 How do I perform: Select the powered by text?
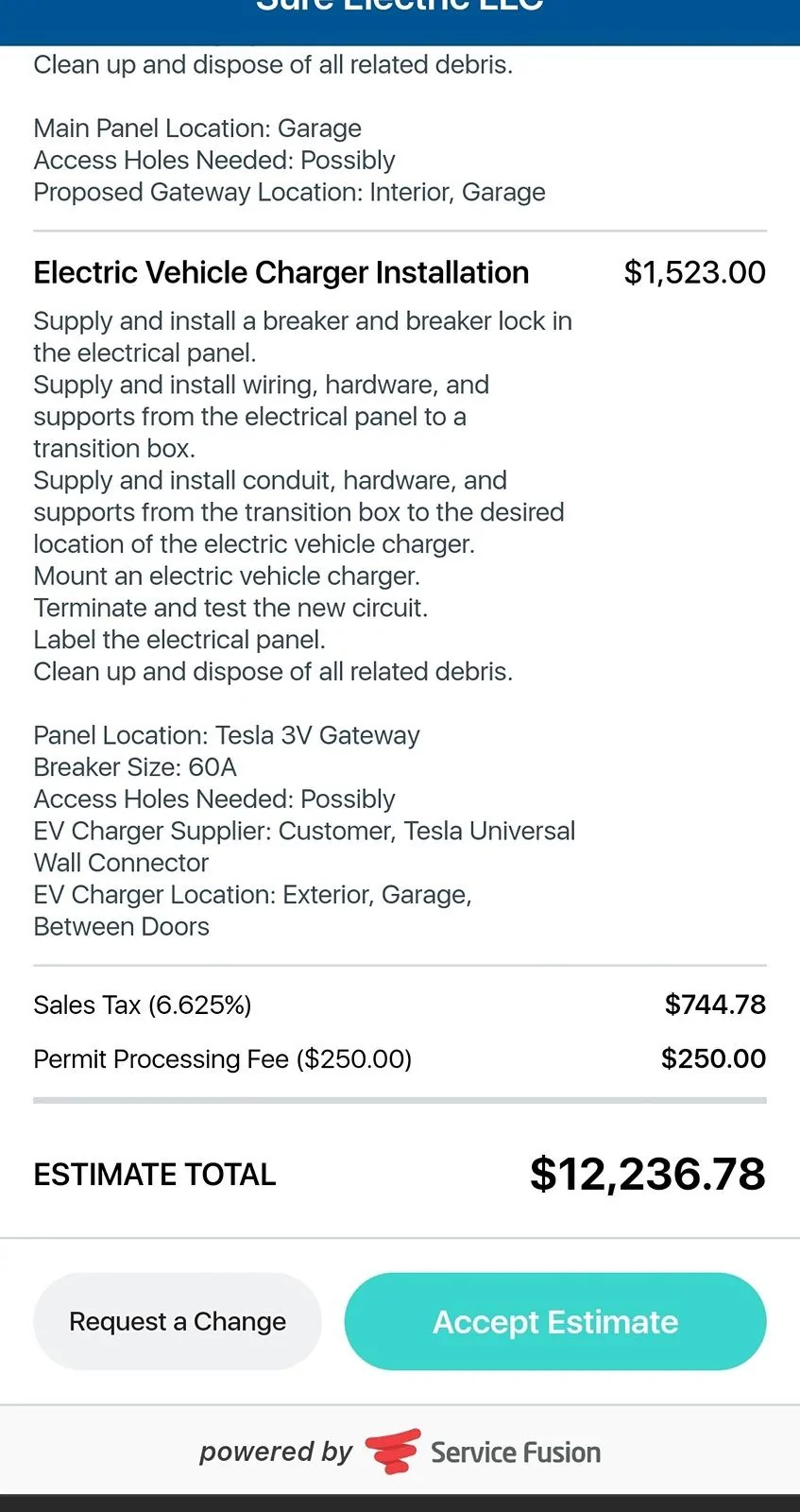click(276, 1452)
